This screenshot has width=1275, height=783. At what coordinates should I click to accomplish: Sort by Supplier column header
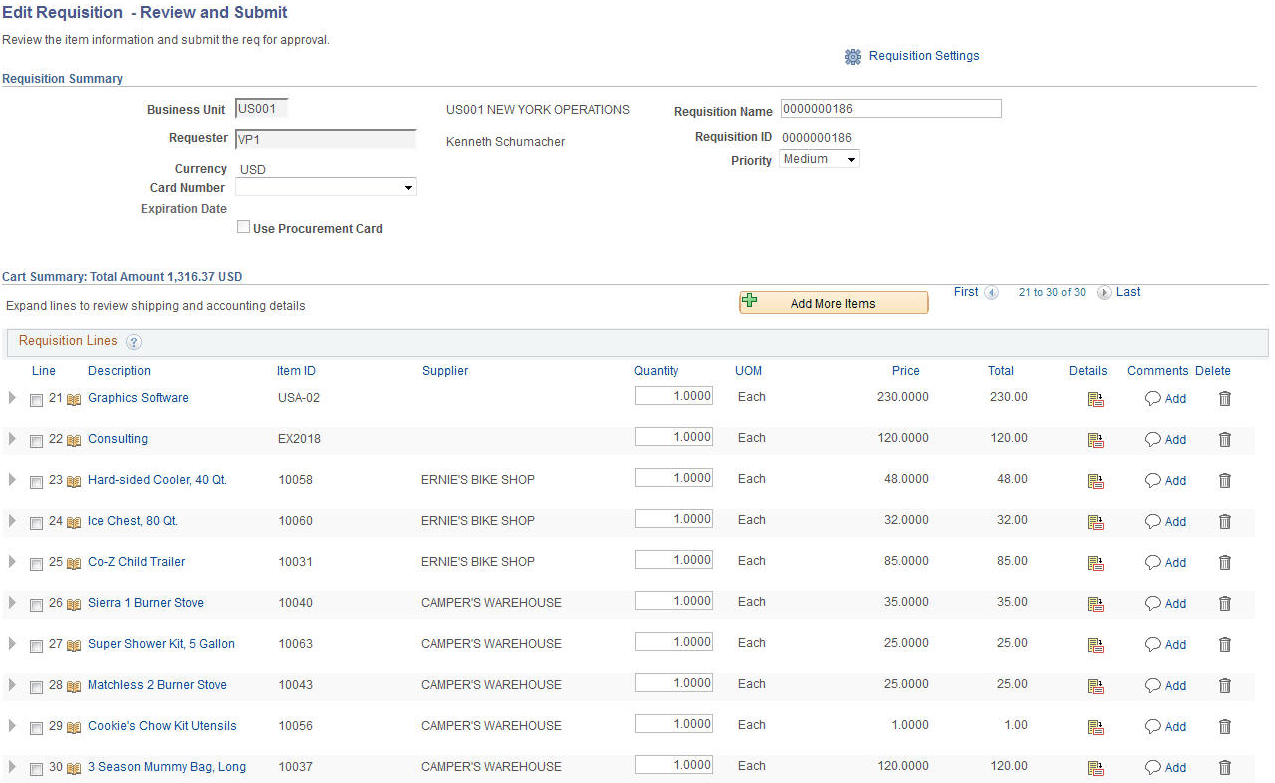coord(445,371)
